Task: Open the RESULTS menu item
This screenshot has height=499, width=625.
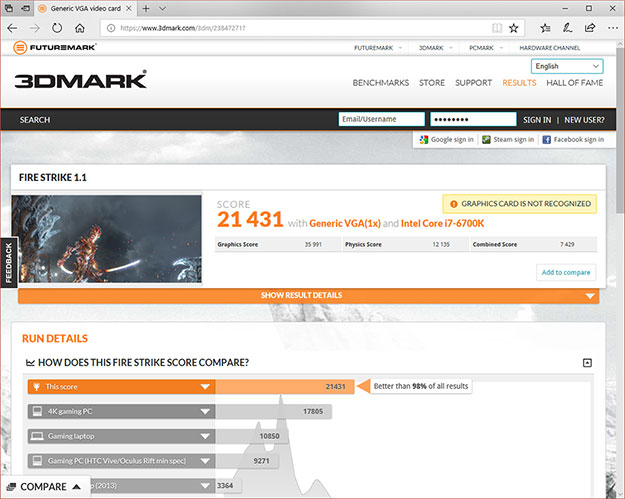Action: coord(519,83)
